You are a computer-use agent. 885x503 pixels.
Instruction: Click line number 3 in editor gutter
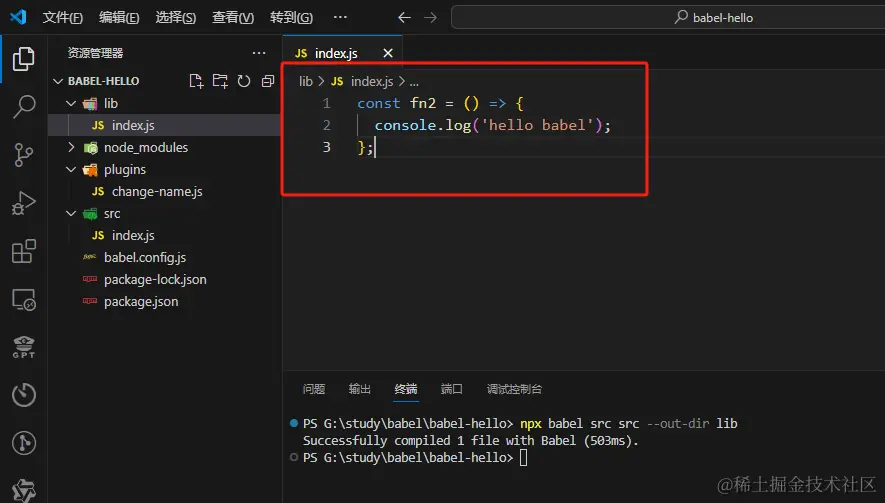tap(326, 147)
